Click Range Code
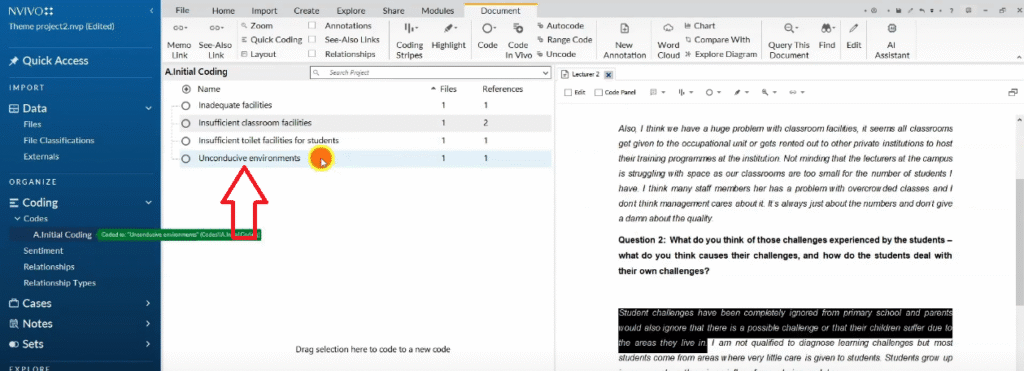This screenshot has height=371, width=1024. pyautogui.click(x=565, y=40)
